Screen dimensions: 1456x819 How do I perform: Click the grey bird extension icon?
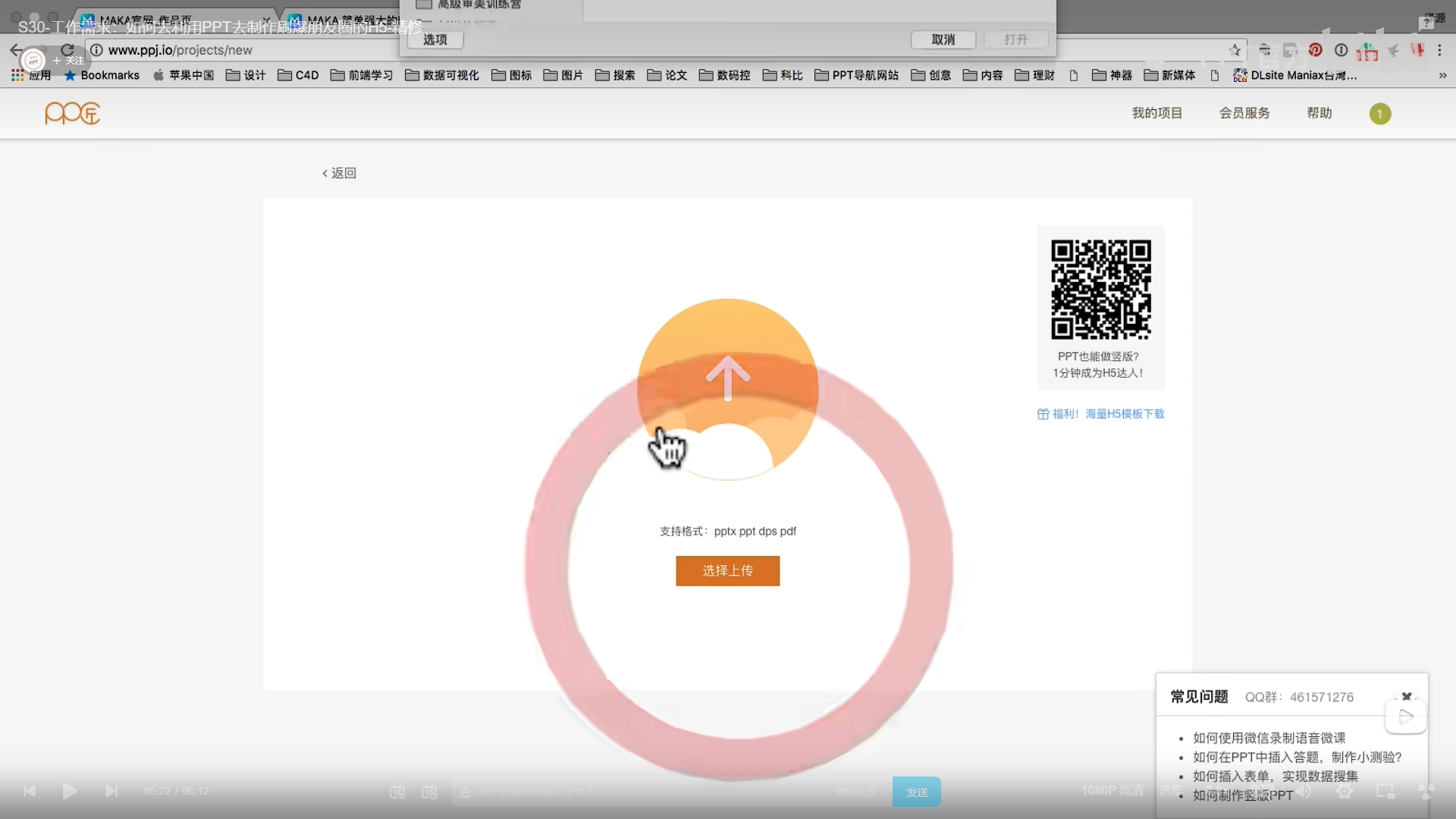tap(1393, 50)
